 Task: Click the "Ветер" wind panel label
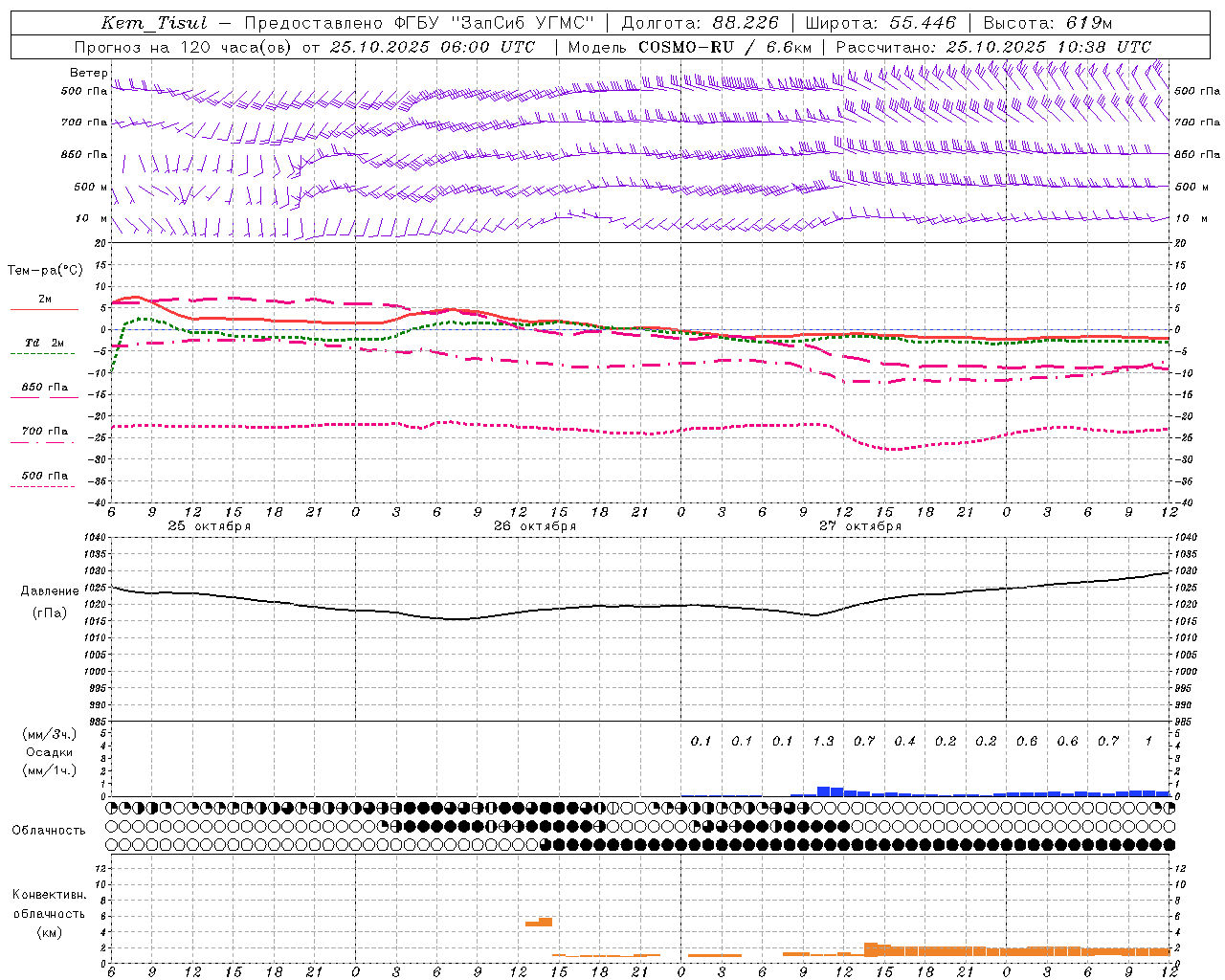click(x=89, y=73)
